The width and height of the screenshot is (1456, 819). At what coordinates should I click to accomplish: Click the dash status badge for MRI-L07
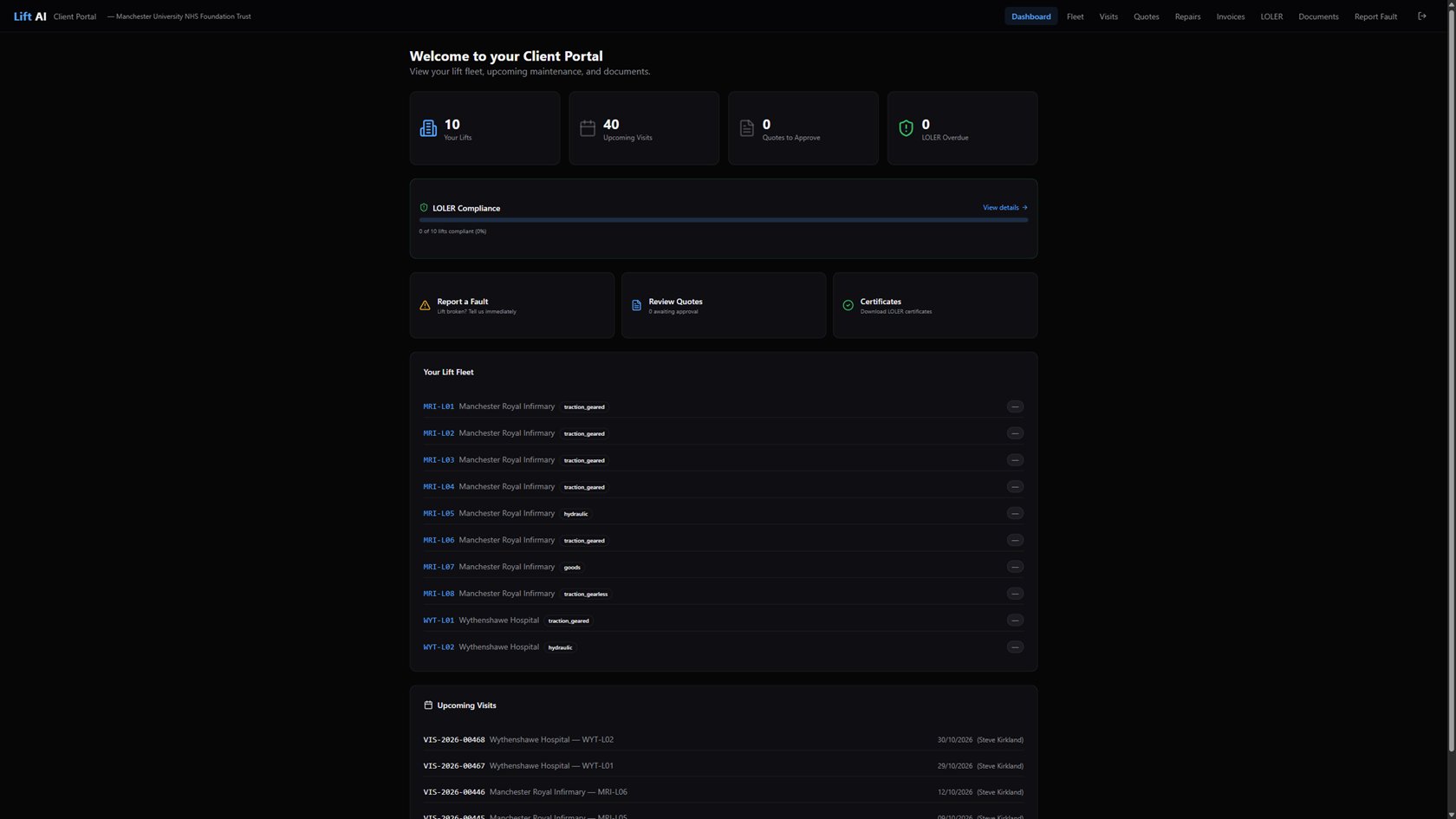coord(1015,567)
